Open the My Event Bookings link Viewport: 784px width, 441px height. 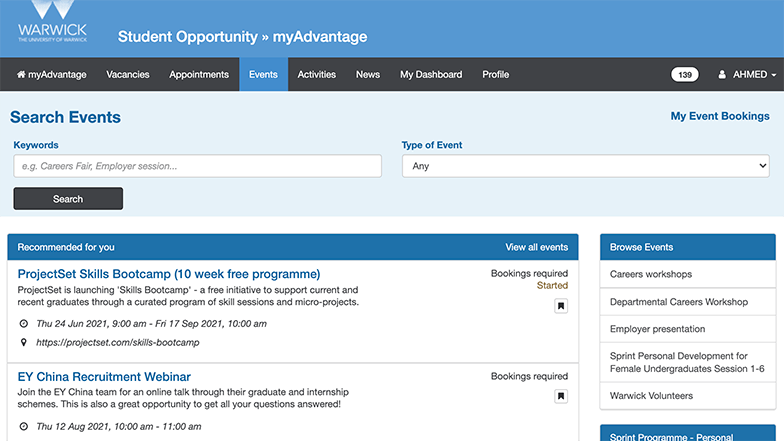pyautogui.click(x=719, y=116)
